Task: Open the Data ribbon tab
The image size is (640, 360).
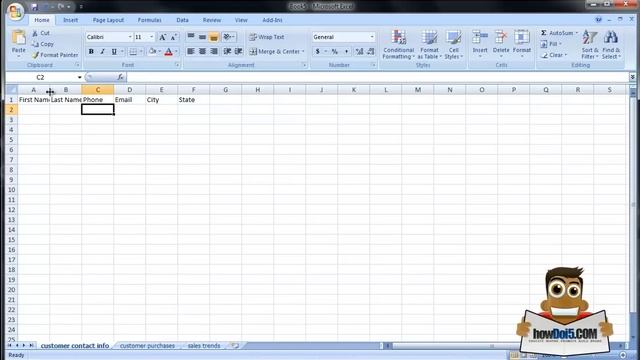Action: pos(182,20)
